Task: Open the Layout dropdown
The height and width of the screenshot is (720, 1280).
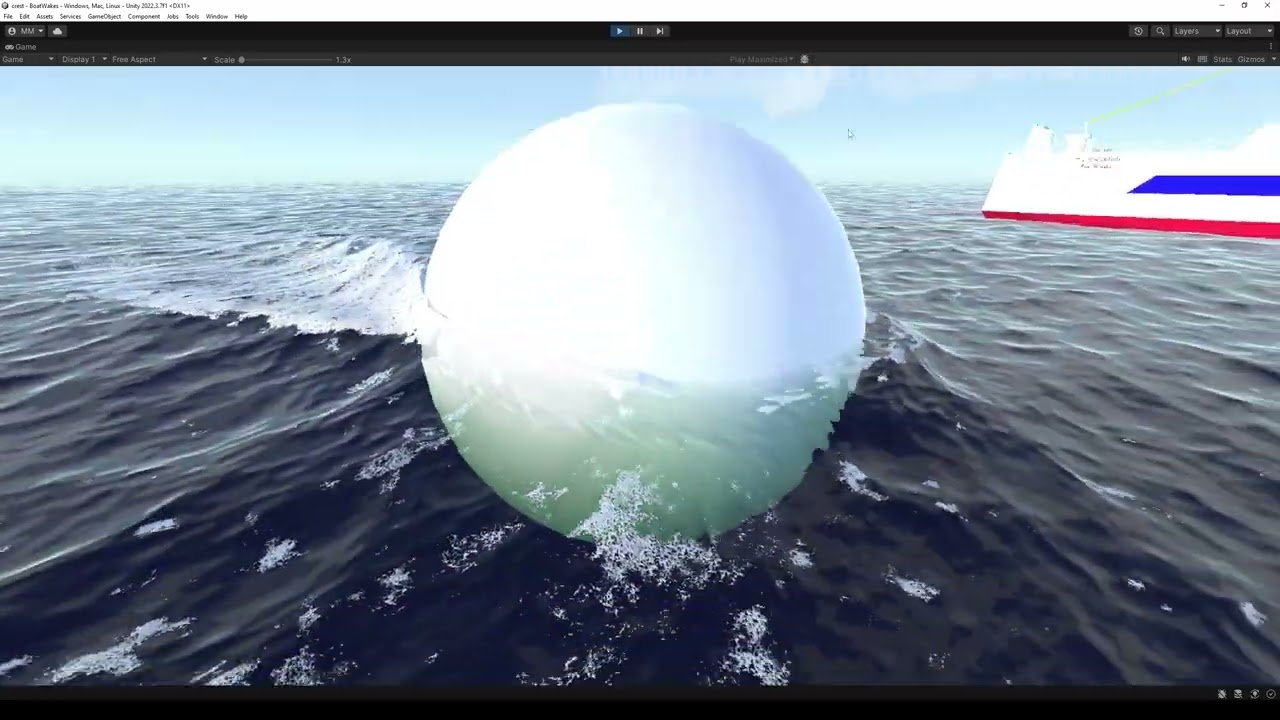Action: (1251, 31)
